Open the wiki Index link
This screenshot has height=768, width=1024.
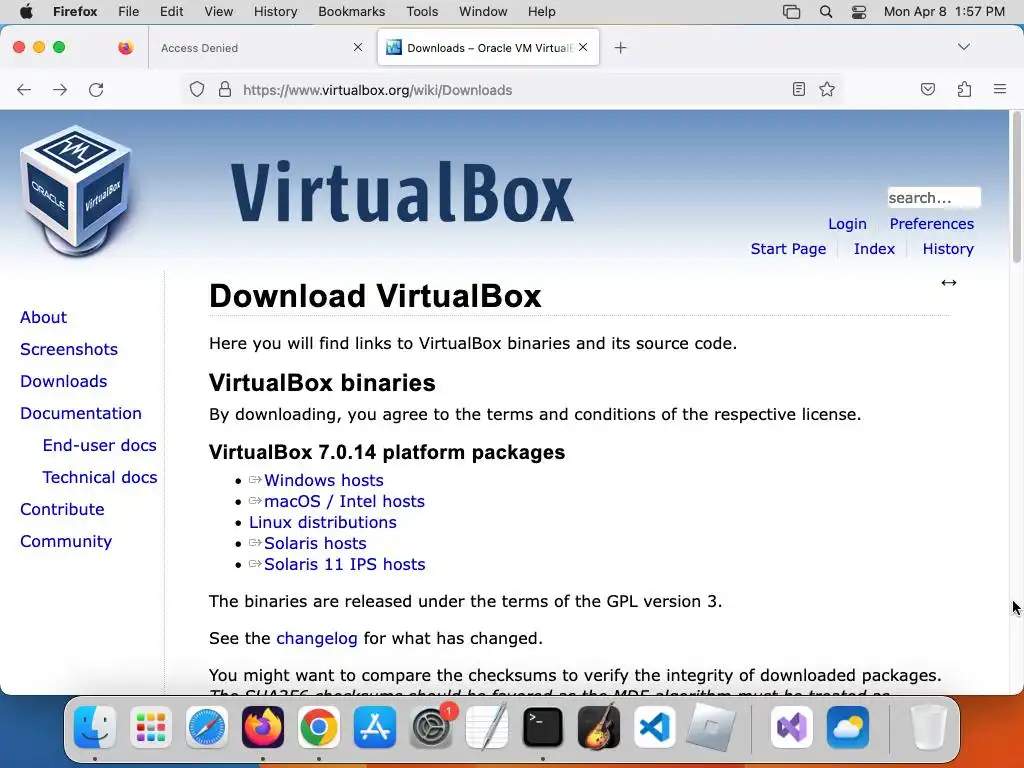874,249
